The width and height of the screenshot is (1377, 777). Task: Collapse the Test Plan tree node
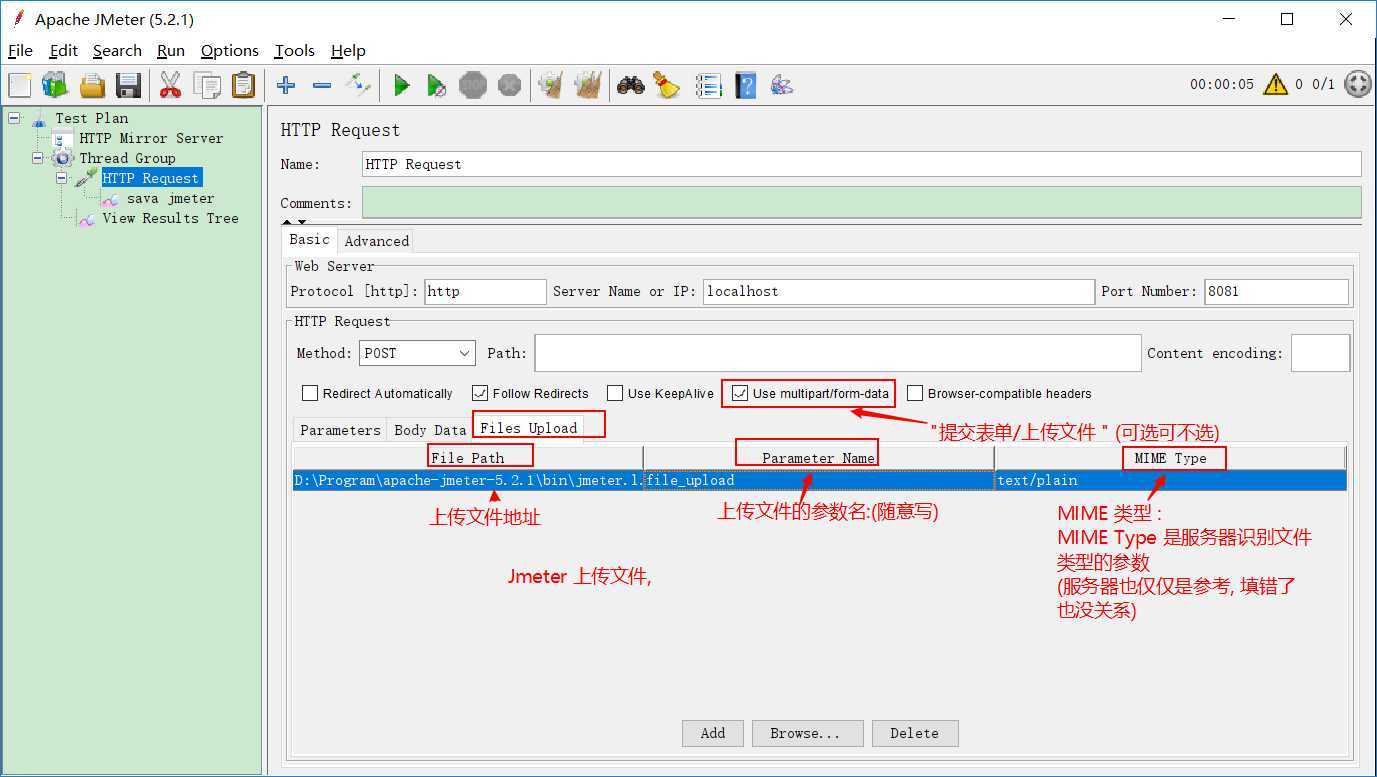coord(14,118)
